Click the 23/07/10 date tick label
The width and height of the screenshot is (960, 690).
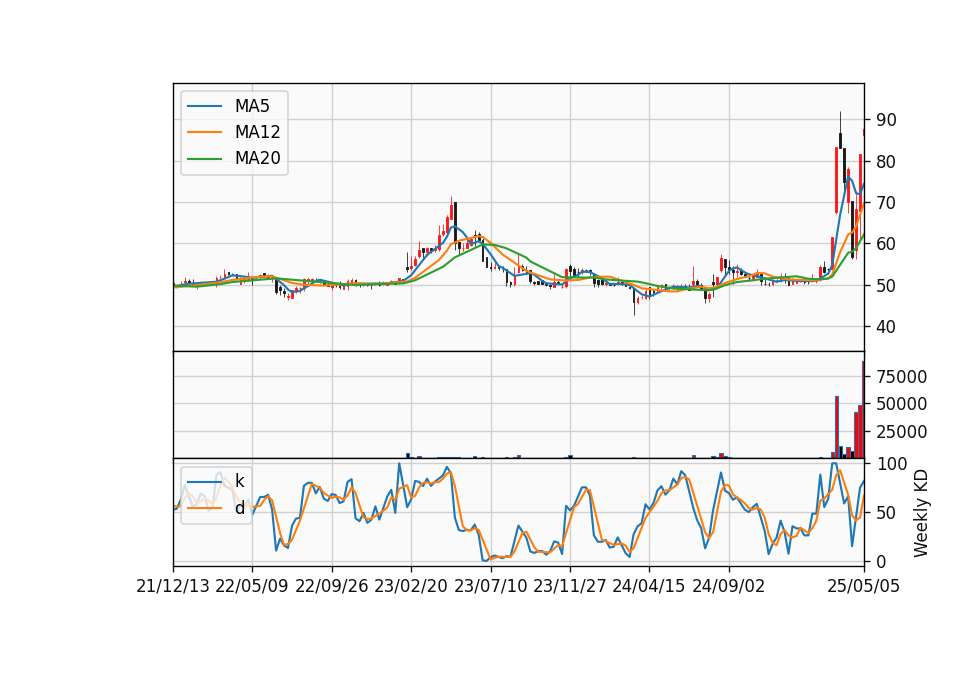490,586
